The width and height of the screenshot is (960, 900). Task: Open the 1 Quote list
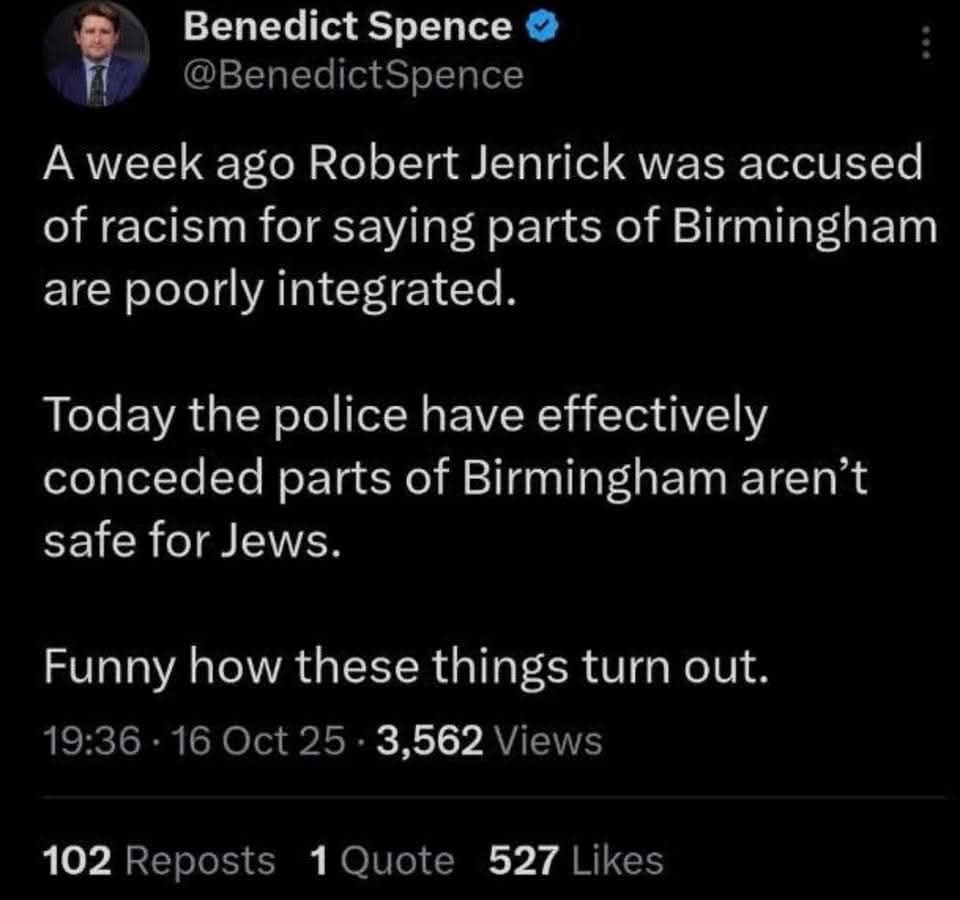pyautogui.click(x=382, y=860)
